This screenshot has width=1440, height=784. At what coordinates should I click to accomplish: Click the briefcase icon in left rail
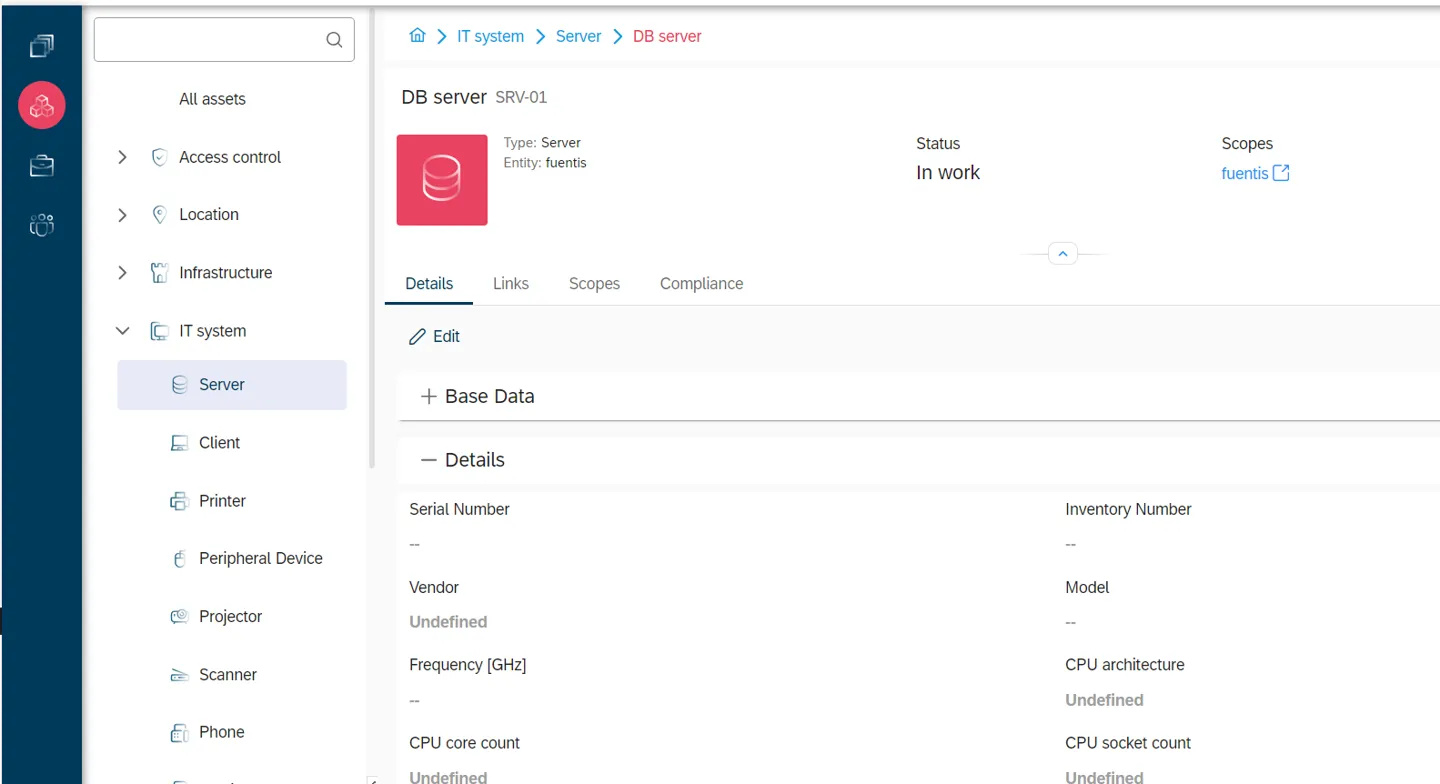pyautogui.click(x=42, y=166)
